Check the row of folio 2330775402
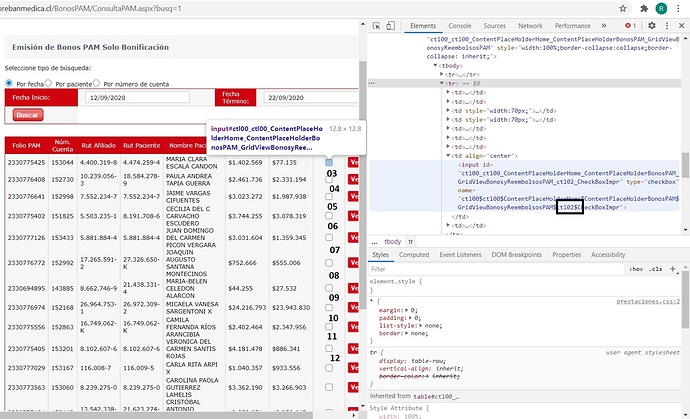The width and height of the screenshot is (690, 419). (x=329, y=216)
